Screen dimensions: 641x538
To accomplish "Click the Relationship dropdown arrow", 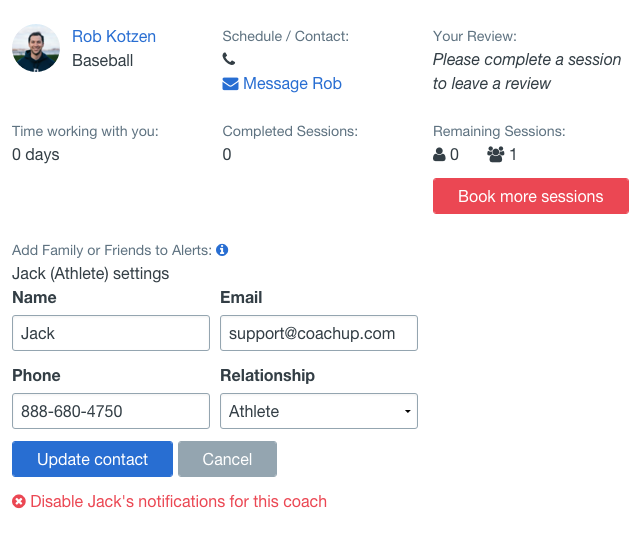I will (408, 411).
